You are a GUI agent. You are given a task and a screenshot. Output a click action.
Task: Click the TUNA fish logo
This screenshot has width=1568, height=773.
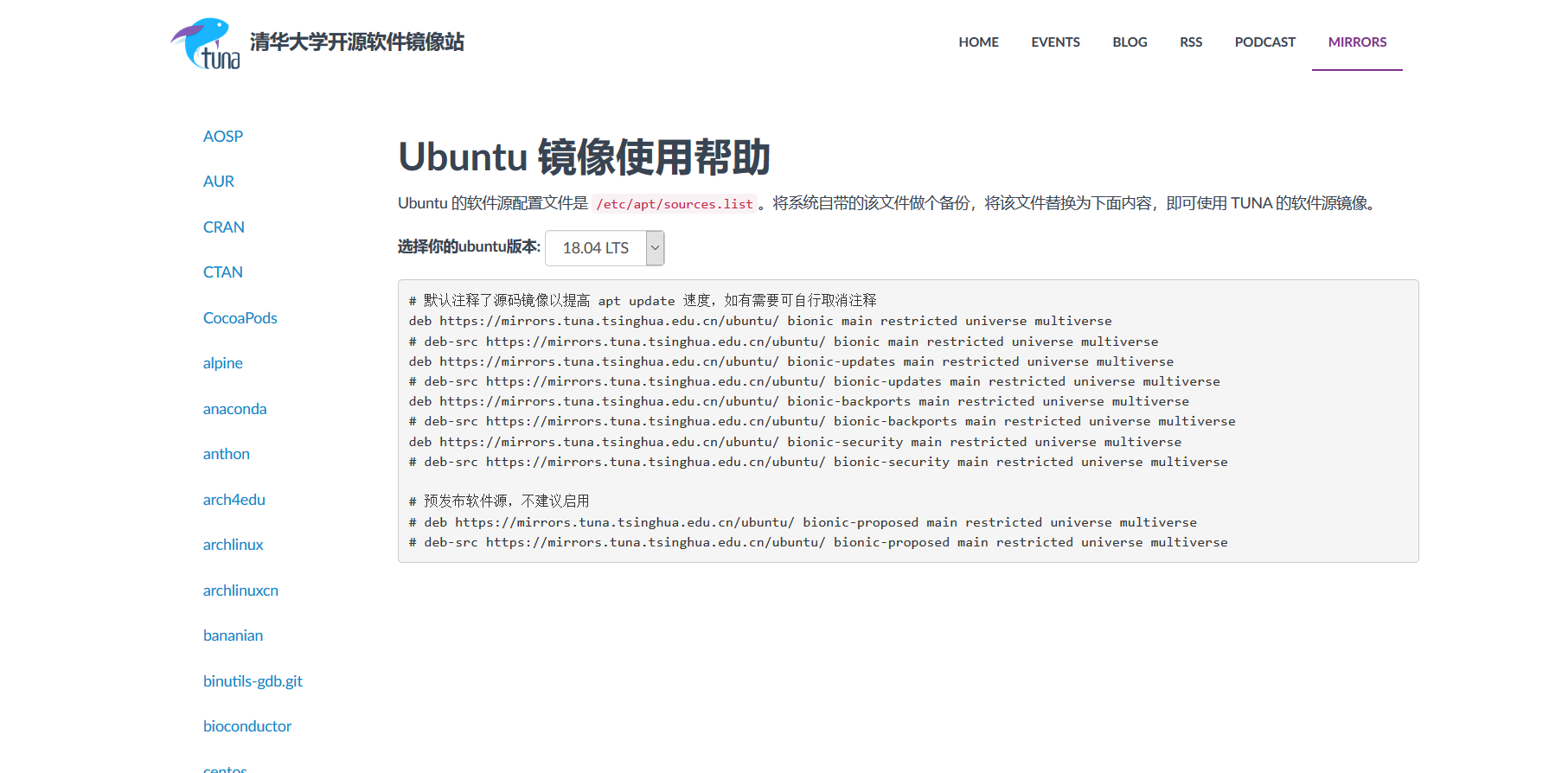(206, 43)
